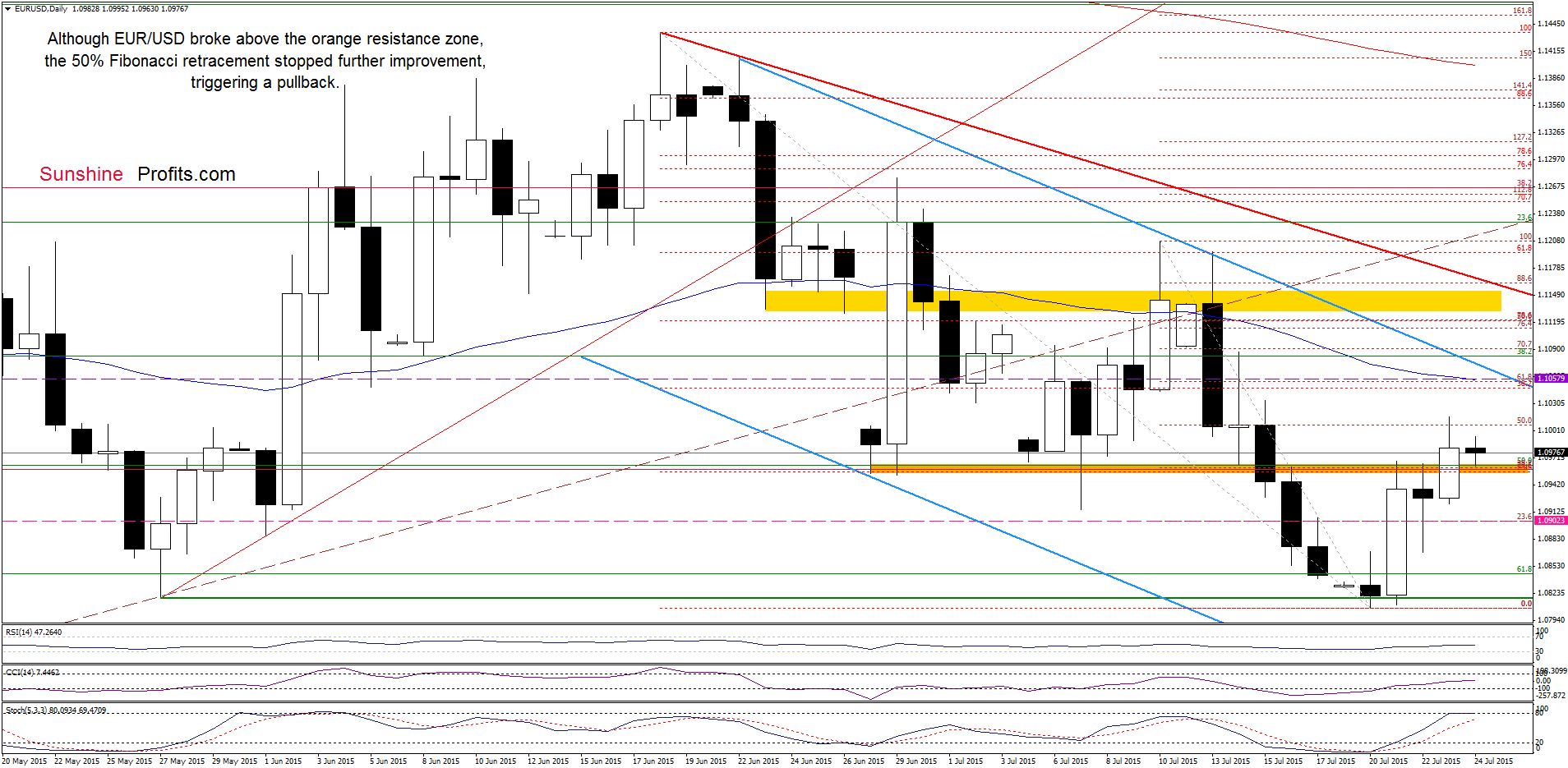Click the 8 Jun 2015 date label
Viewport: 1568px width, 768px height.
pyautogui.click(x=441, y=761)
